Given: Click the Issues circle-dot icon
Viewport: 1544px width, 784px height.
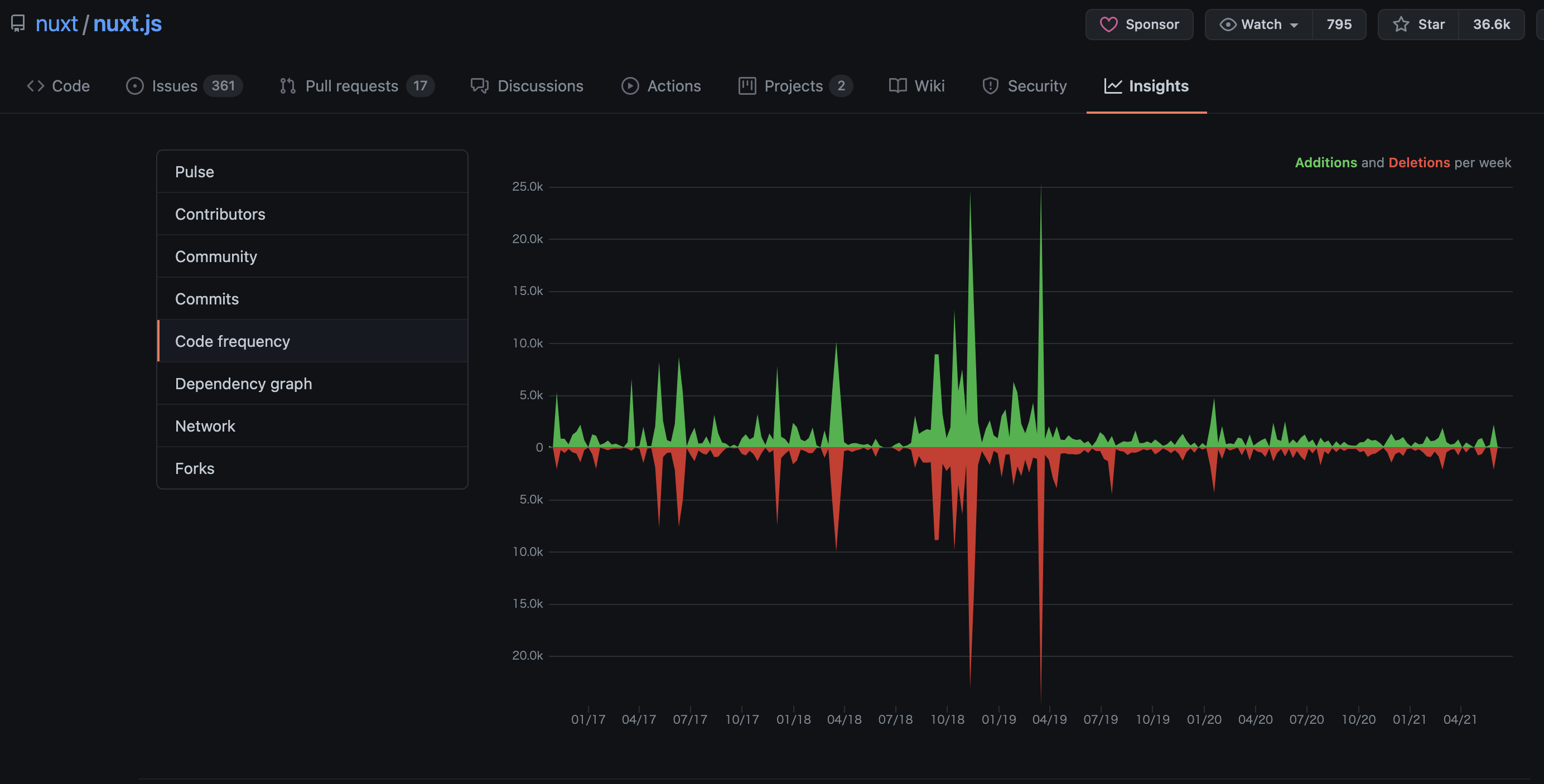Looking at the screenshot, I should tap(135, 86).
